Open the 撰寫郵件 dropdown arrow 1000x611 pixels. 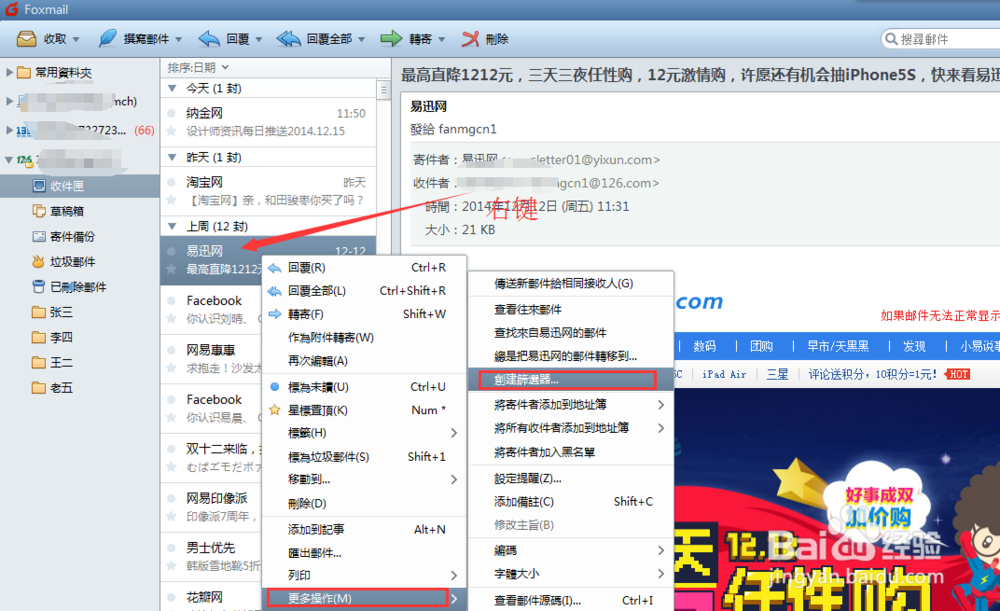click(179, 40)
